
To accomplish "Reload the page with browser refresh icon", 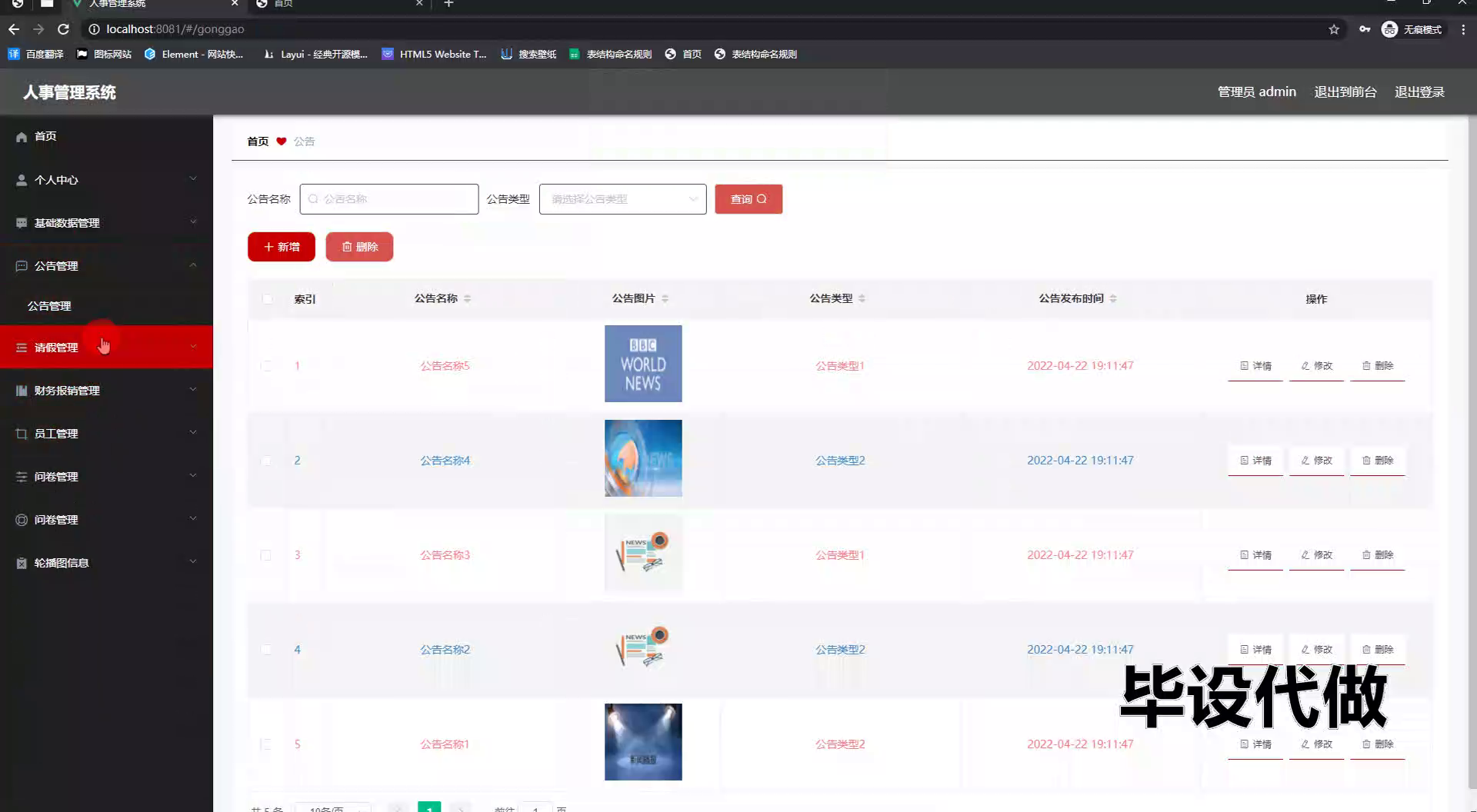I will [x=64, y=29].
